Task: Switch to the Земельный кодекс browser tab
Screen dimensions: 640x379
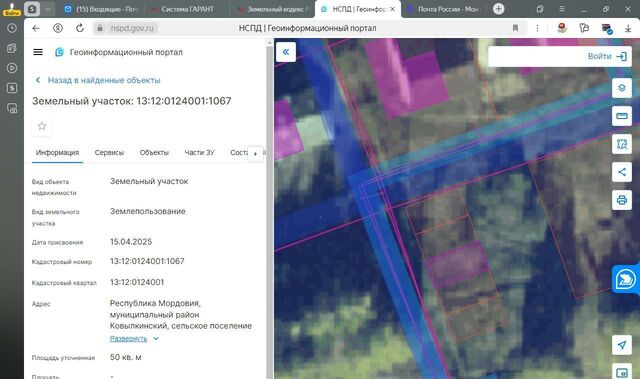Action: pyautogui.click(x=273, y=9)
